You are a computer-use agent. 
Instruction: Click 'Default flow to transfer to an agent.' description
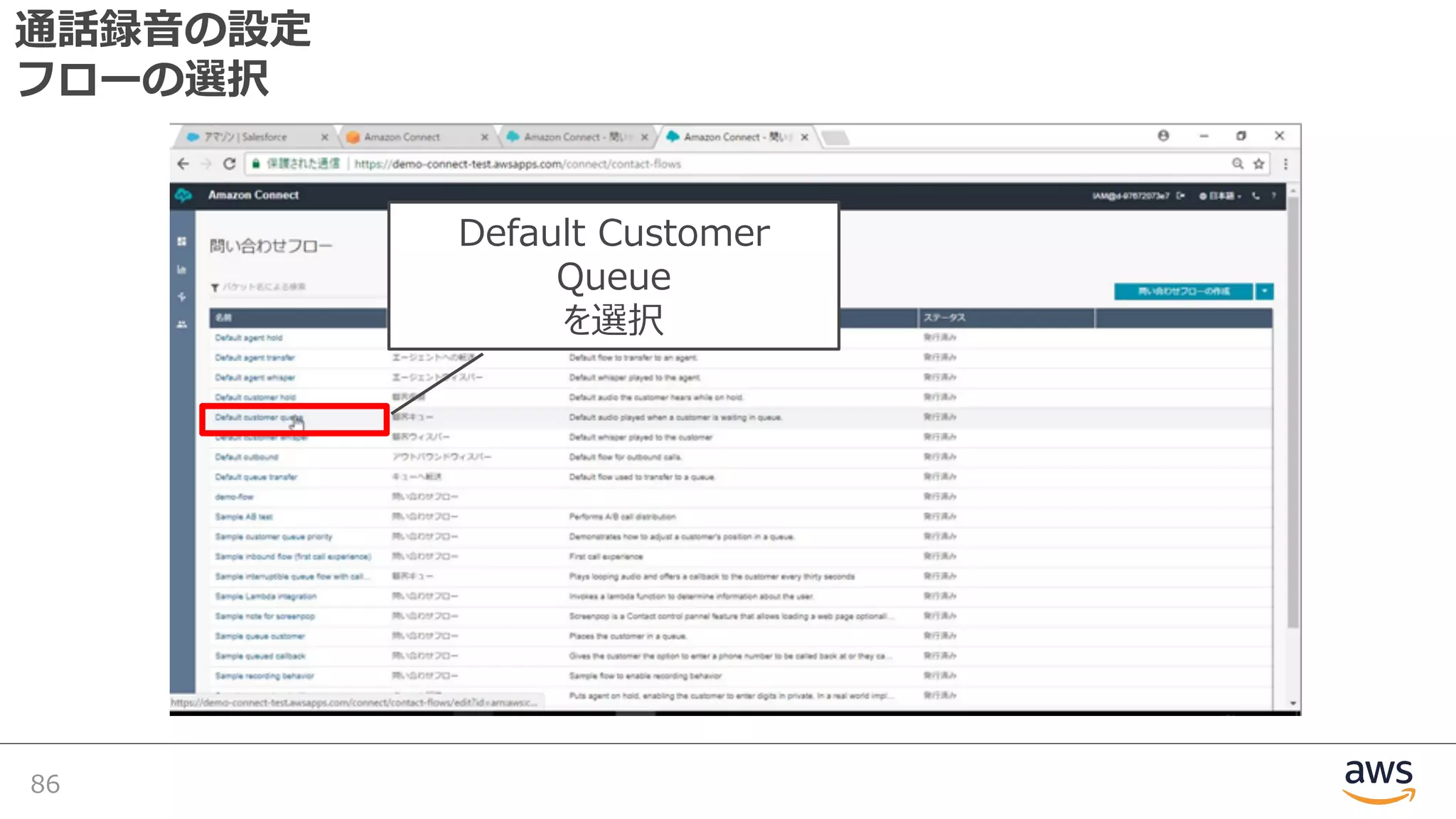(x=633, y=358)
